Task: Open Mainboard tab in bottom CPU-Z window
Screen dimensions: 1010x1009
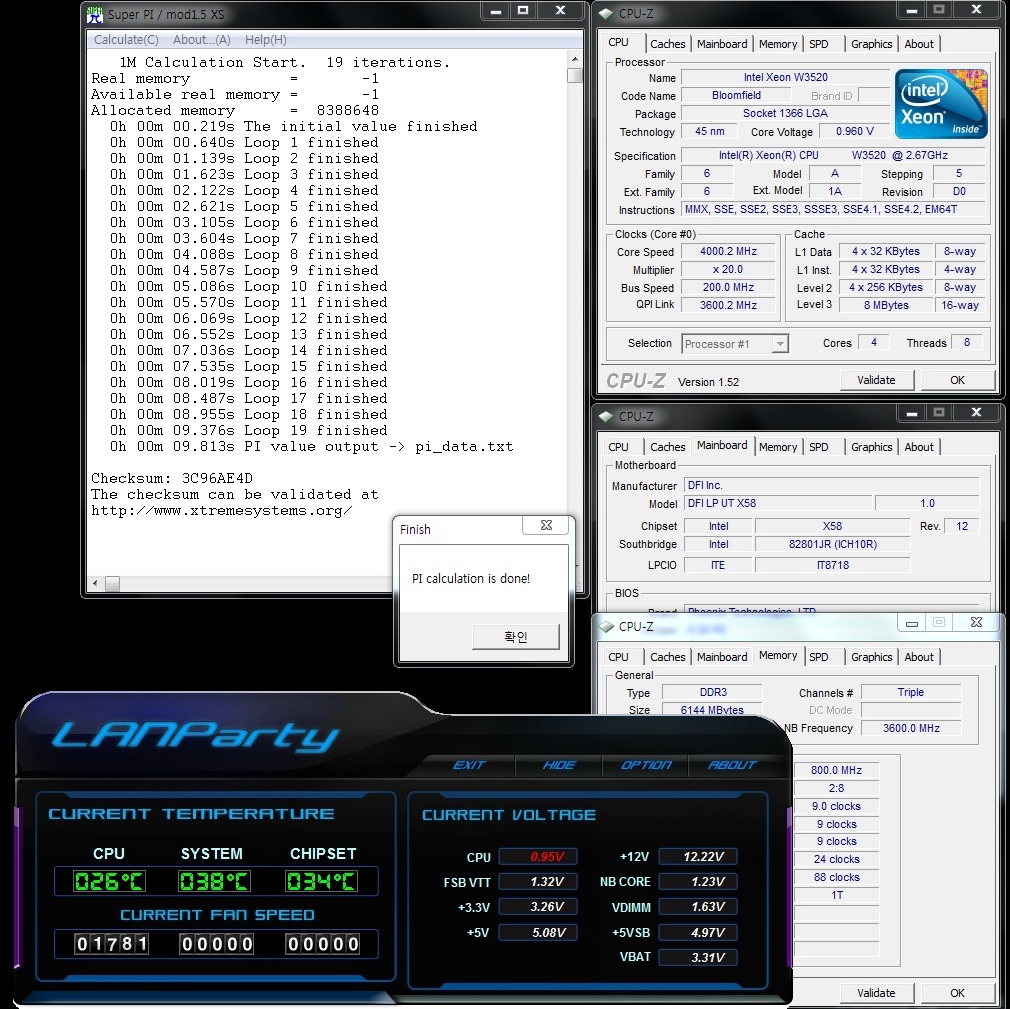Action: 722,657
